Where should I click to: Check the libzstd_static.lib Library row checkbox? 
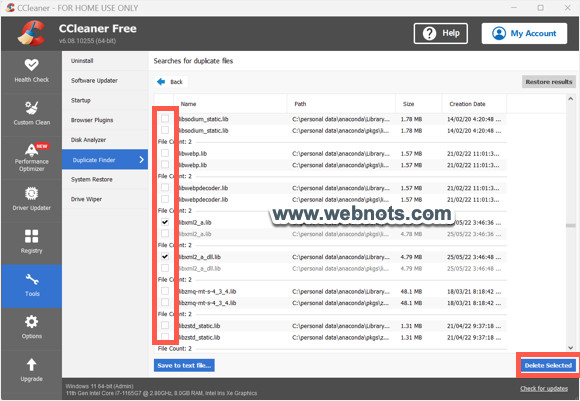click(x=165, y=326)
